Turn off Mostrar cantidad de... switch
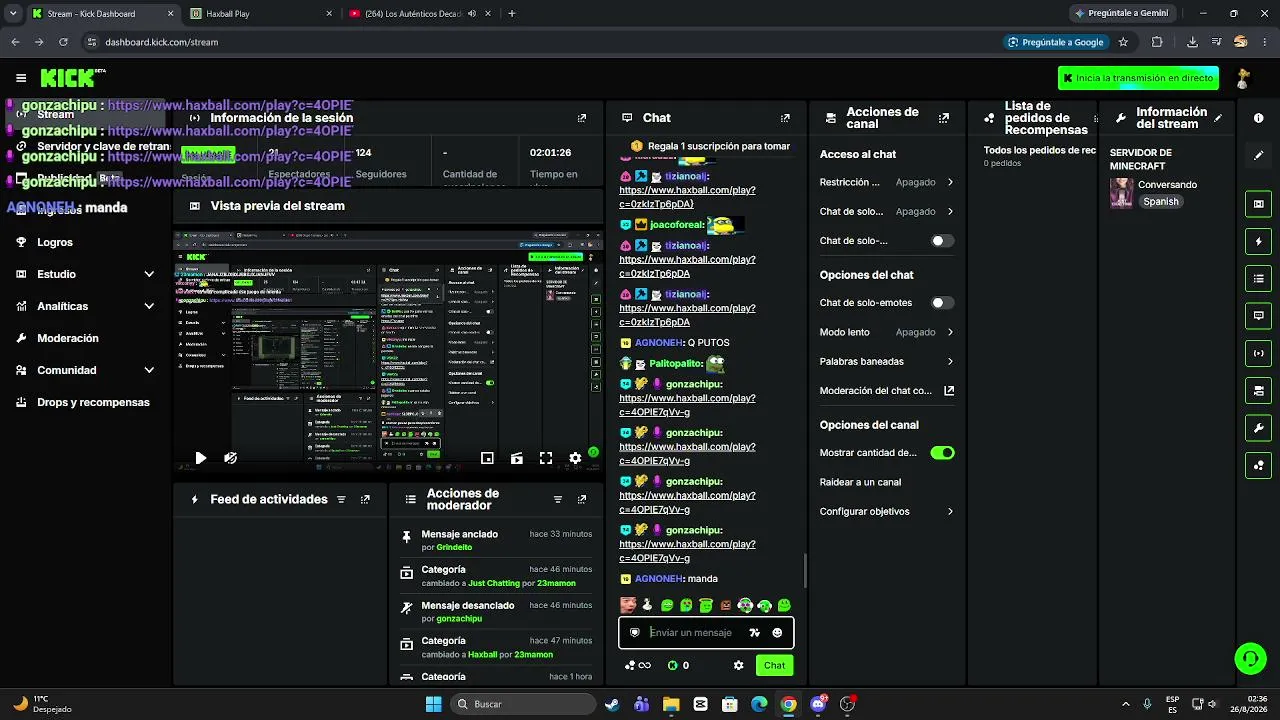The width and height of the screenshot is (1280, 720). click(942, 453)
